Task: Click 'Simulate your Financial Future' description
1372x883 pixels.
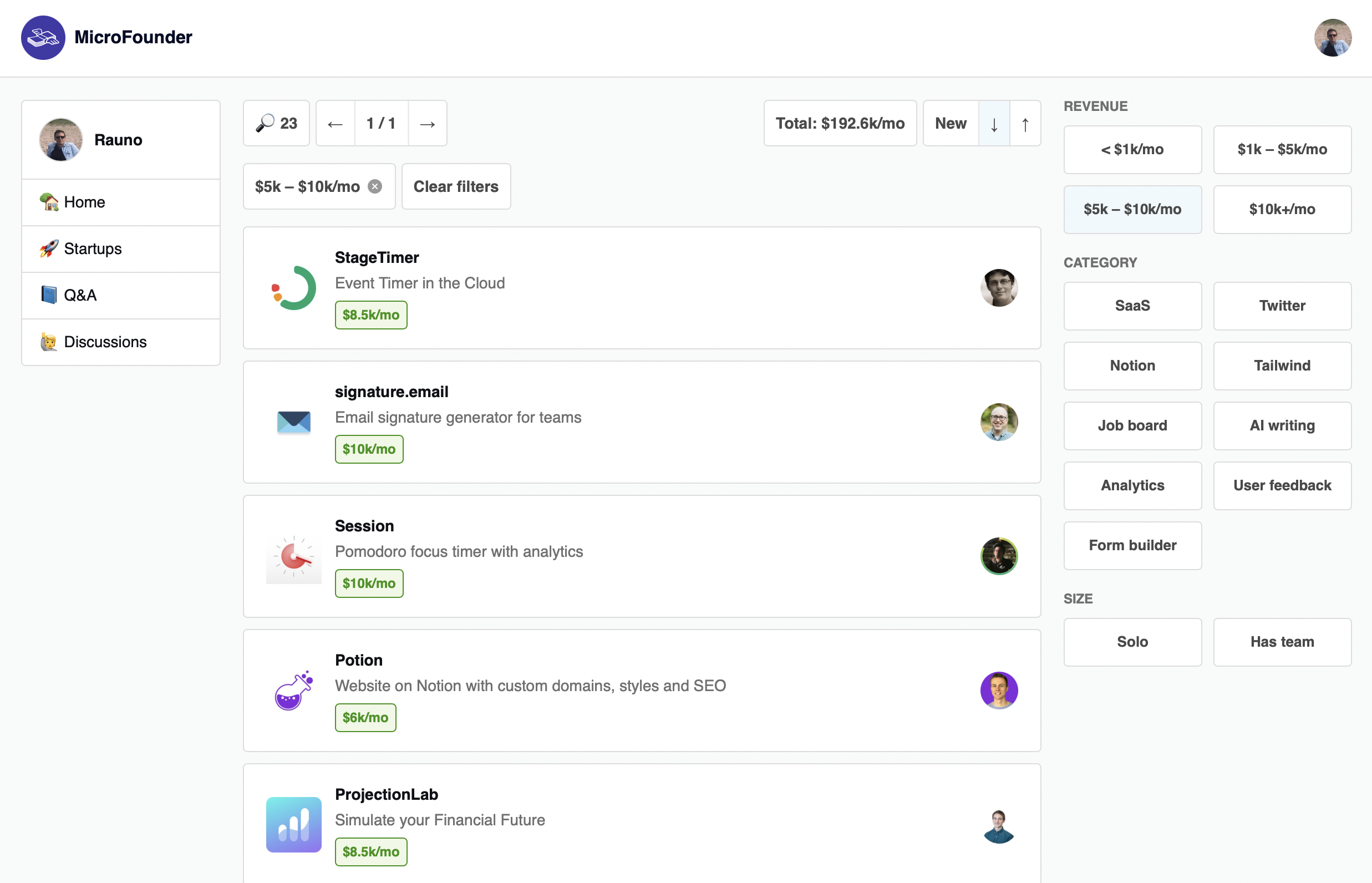Action: [440, 820]
